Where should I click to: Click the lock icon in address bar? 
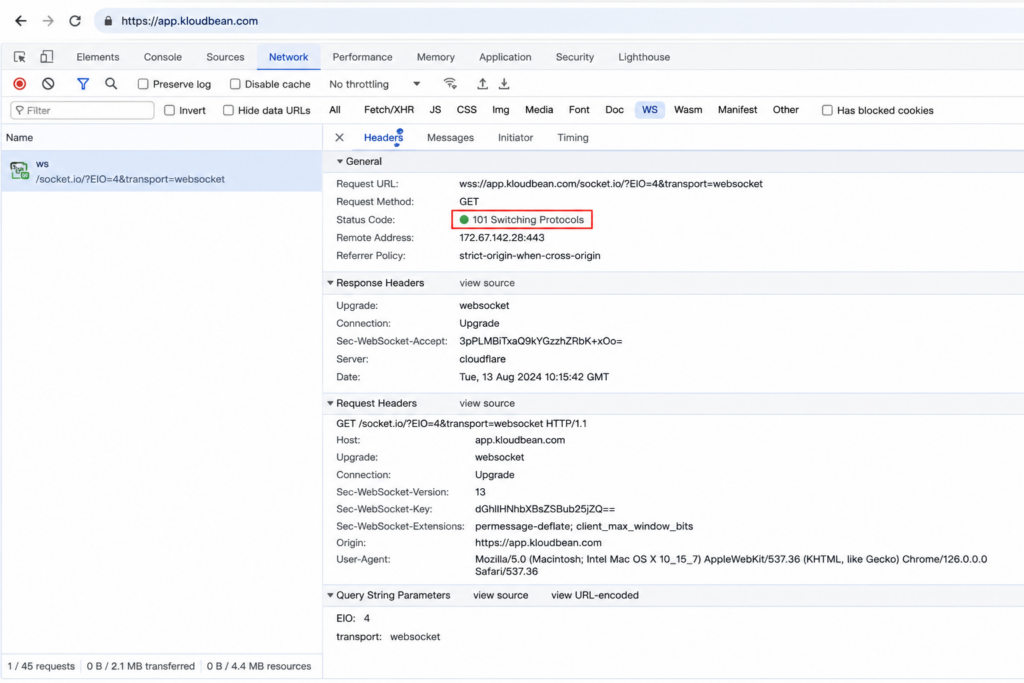tap(108, 21)
